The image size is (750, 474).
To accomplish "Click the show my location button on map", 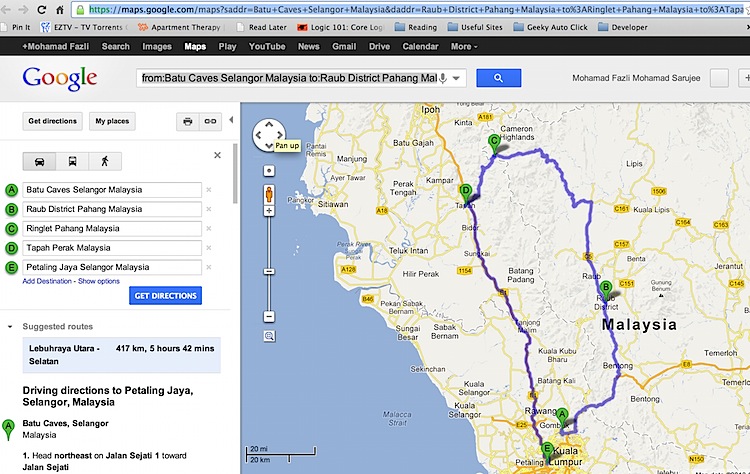I will 269,171.
